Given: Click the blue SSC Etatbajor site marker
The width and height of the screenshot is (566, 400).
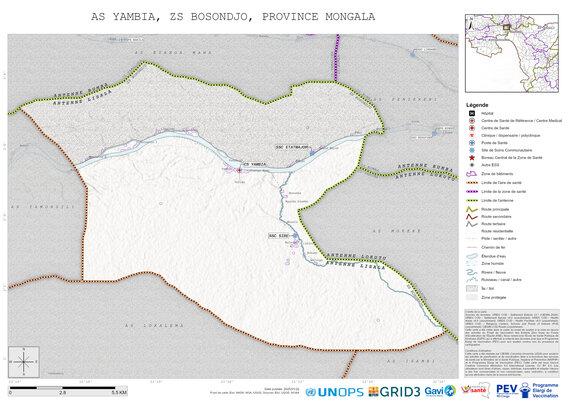Looking at the screenshot, I should pyautogui.click(x=312, y=153).
